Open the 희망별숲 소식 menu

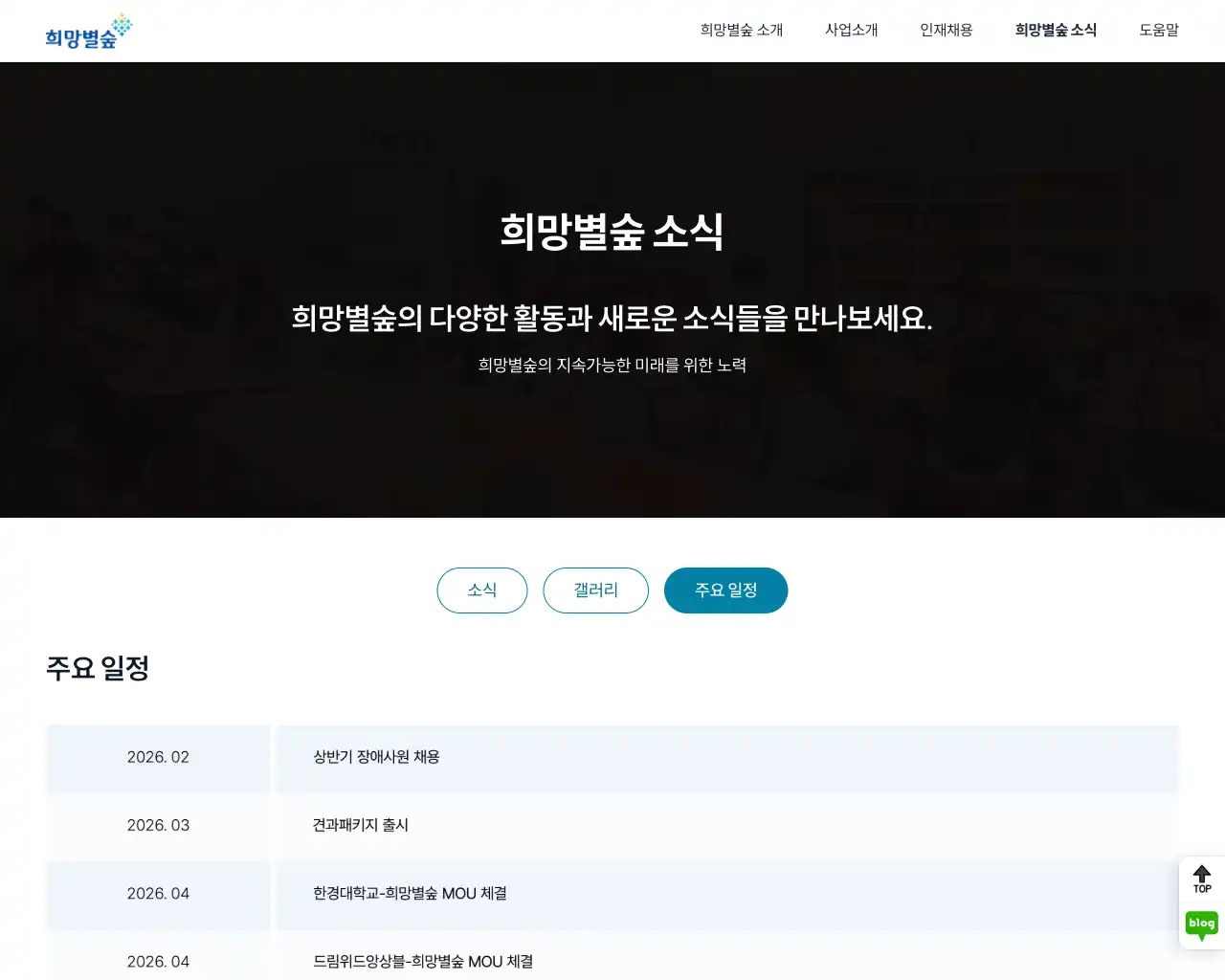[1056, 31]
